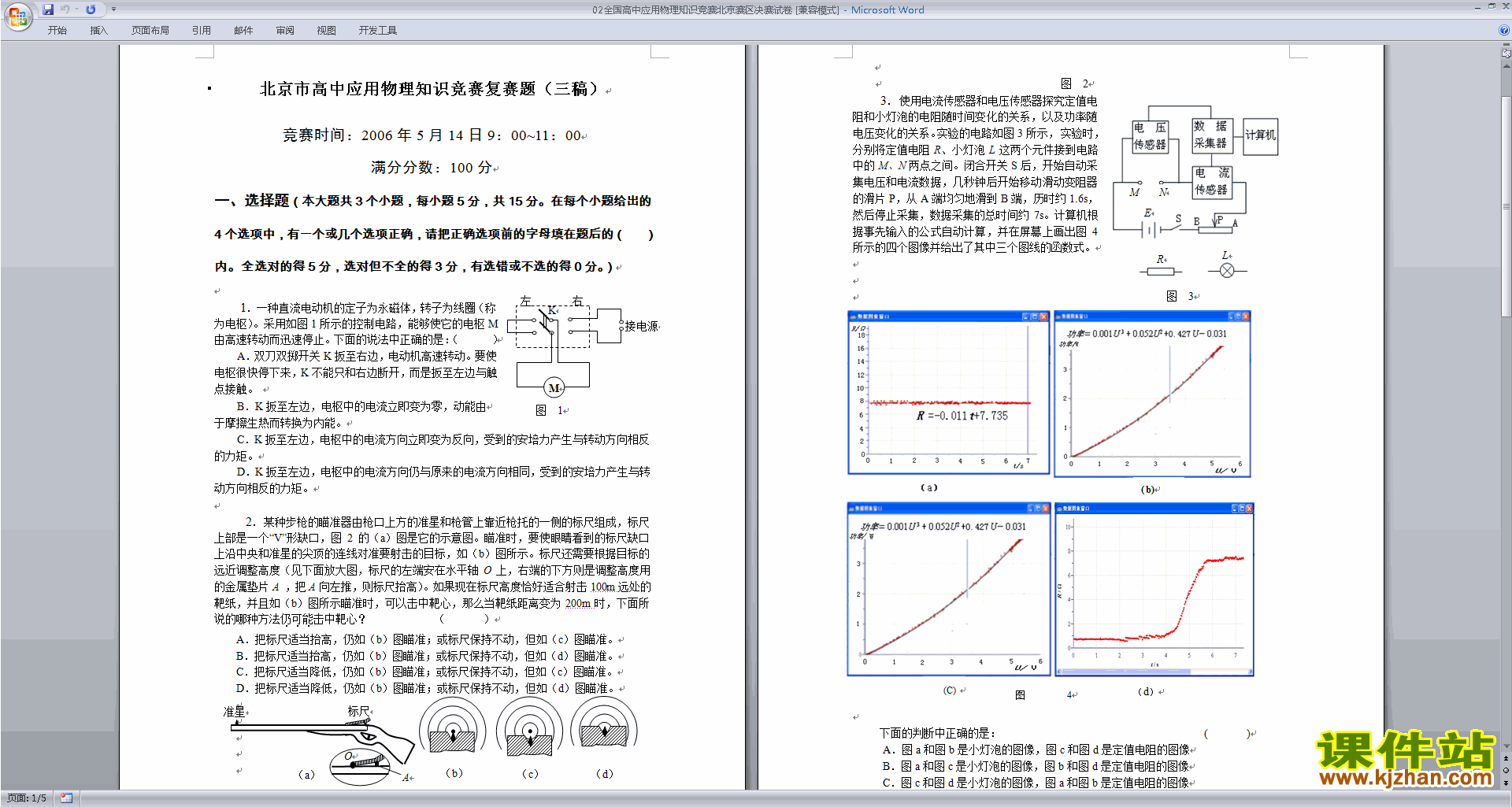
Task: Open the 引用 ribbon tab
Action: (x=202, y=31)
